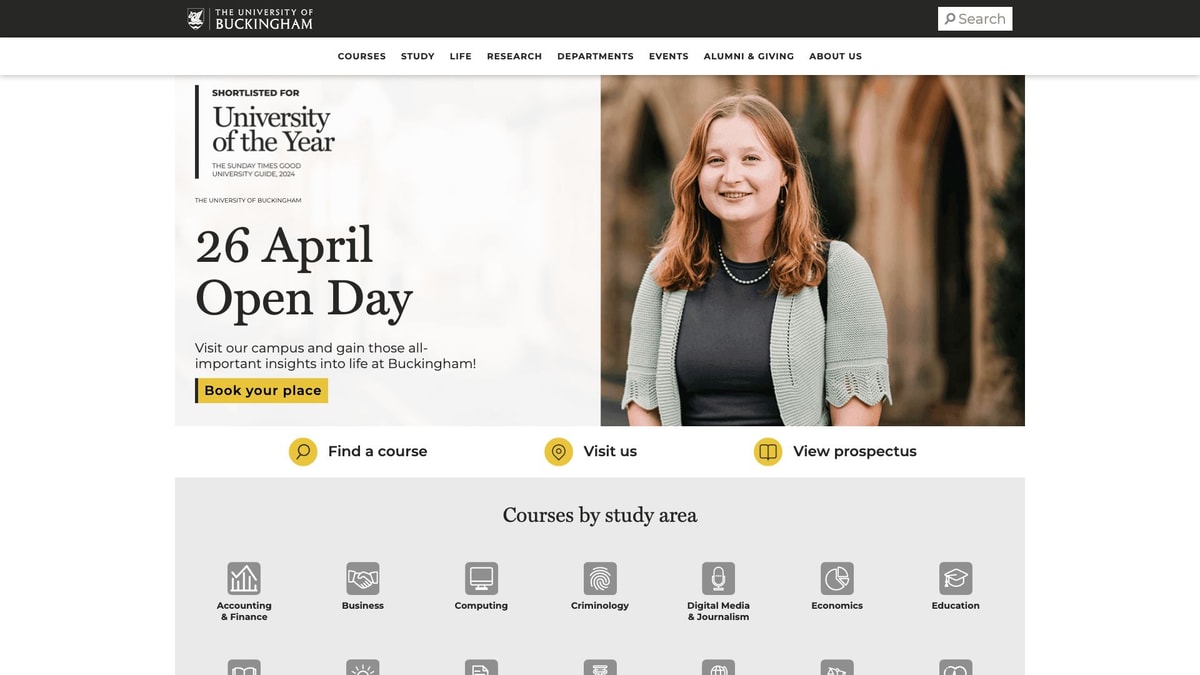The height and width of the screenshot is (675, 1200).
Task: Click the yellow Find a course magnifier icon
Action: coord(302,451)
